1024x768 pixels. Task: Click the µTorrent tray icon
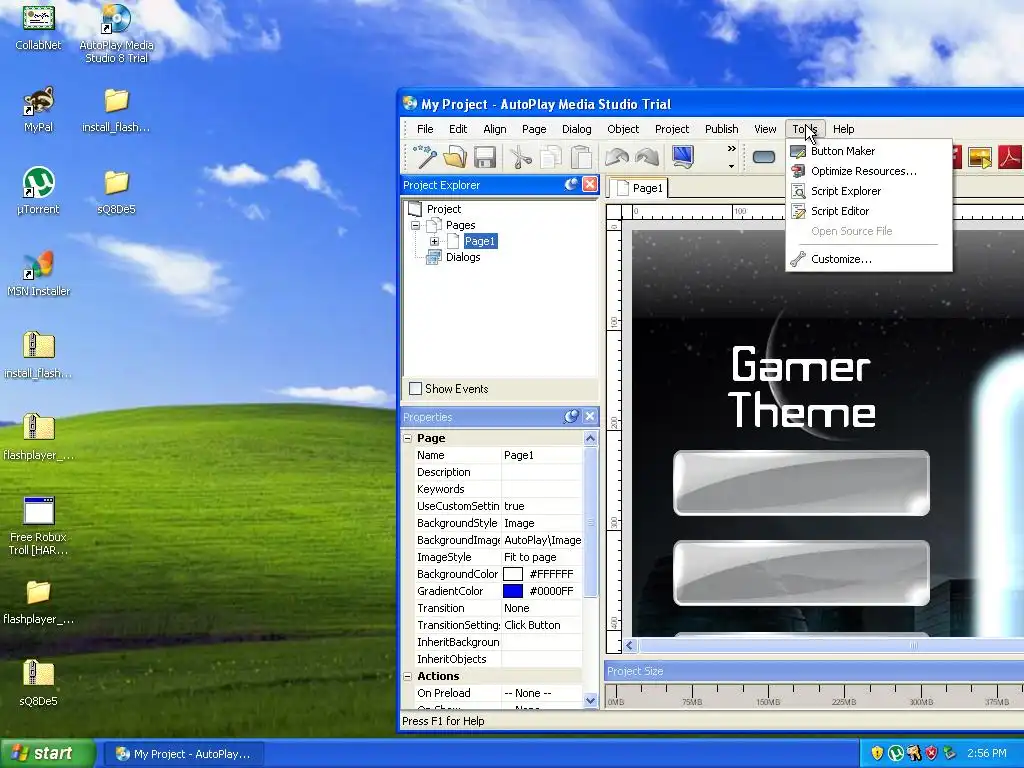point(896,753)
